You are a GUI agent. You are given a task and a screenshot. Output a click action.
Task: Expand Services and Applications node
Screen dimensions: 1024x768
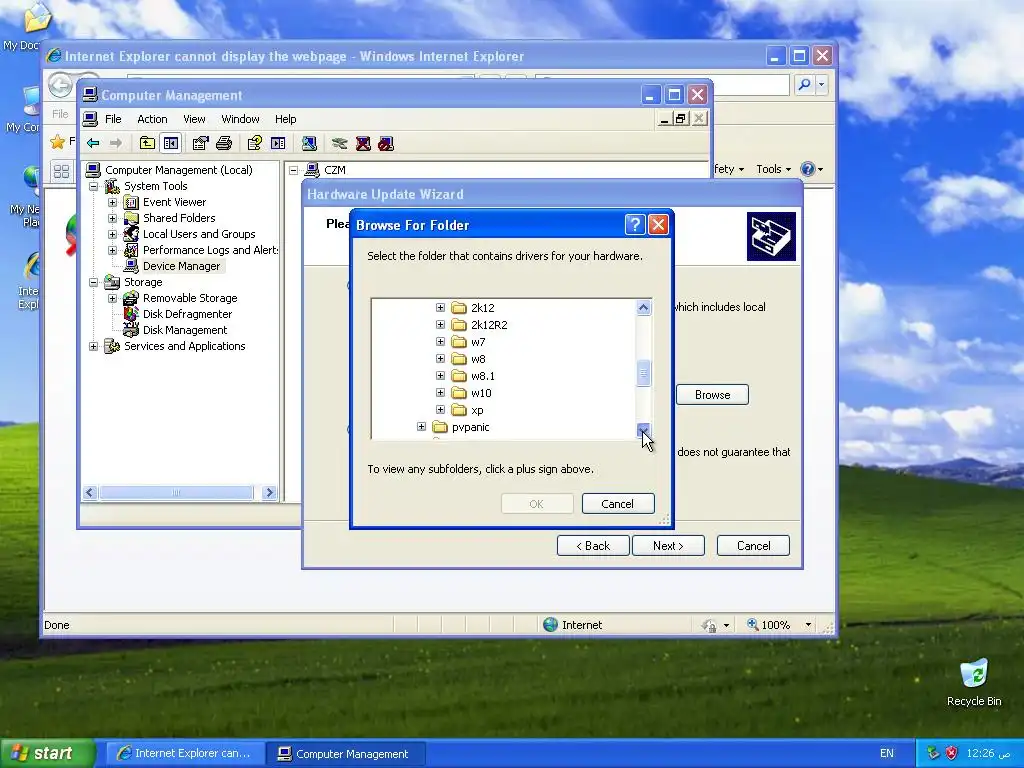coord(93,346)
